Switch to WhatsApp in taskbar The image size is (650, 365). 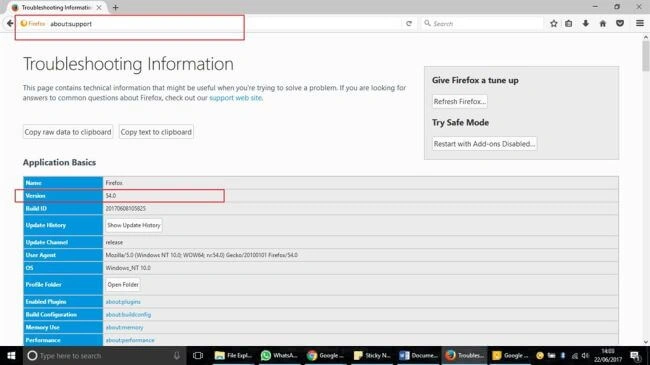279,355
